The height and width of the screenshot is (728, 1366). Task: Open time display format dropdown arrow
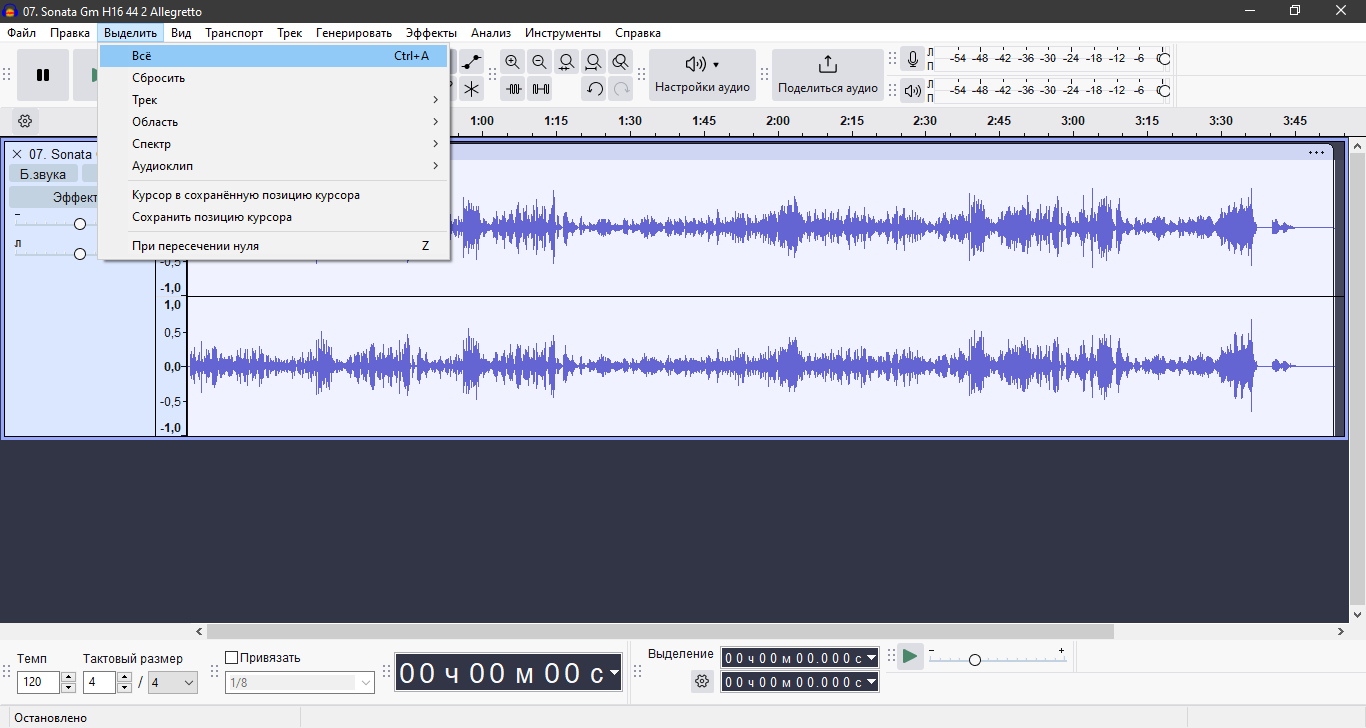(x=613, y=673)
